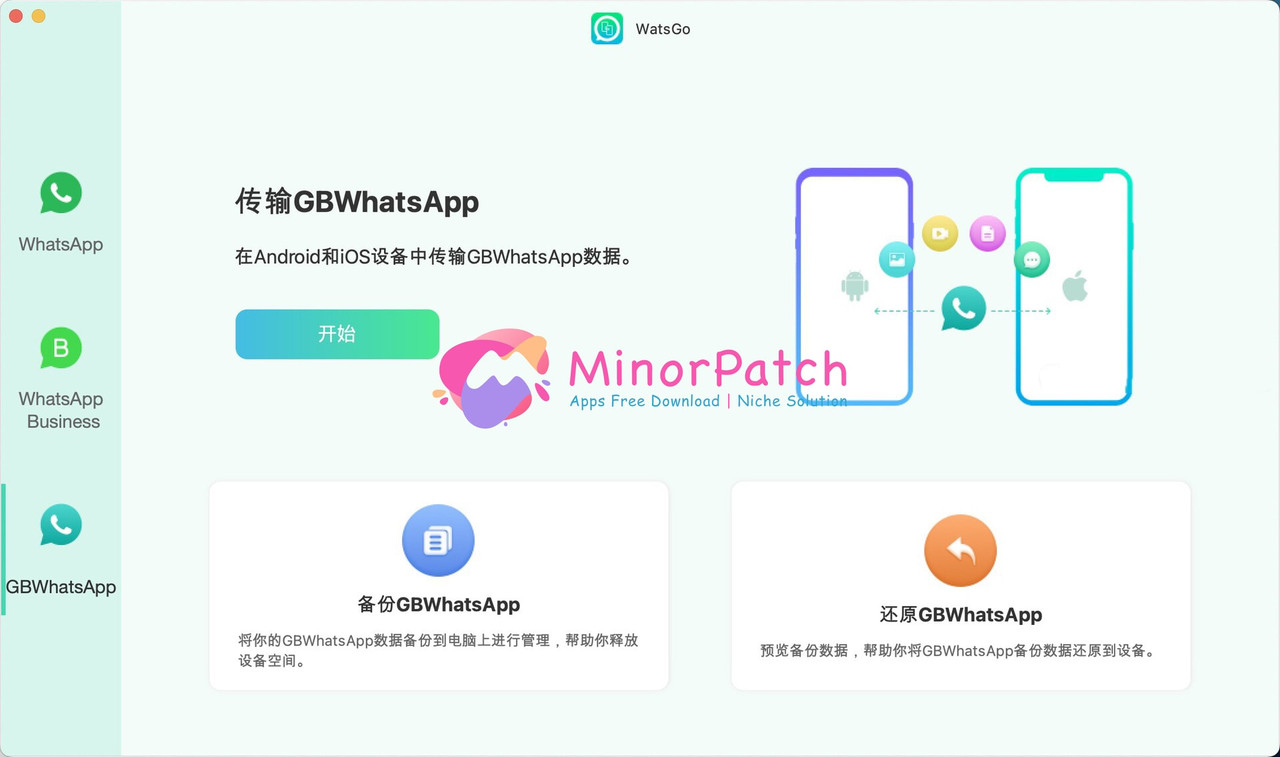Click the phone bubble between the phones
Viewport: 1280px width, 757px height.
coord(963,309)
